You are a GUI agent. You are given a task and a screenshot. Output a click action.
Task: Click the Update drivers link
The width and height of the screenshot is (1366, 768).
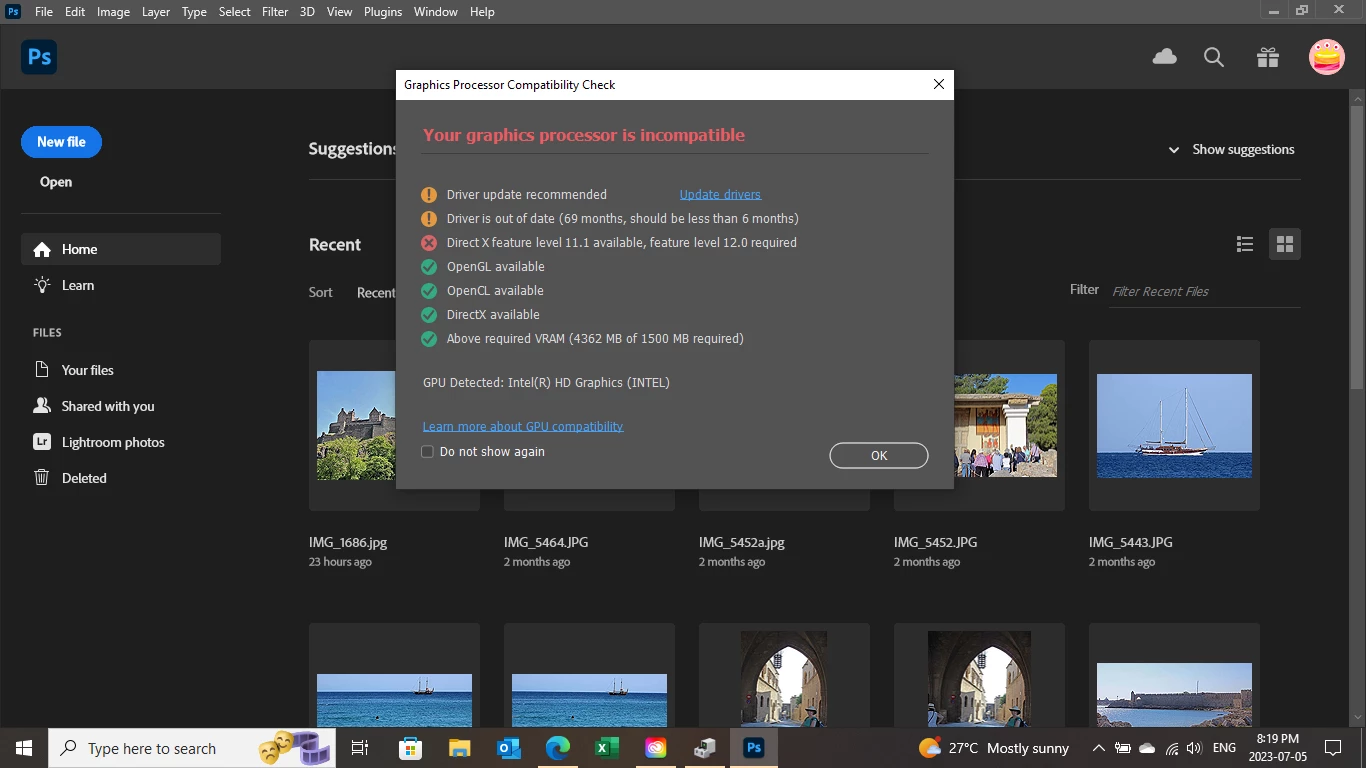720,195
